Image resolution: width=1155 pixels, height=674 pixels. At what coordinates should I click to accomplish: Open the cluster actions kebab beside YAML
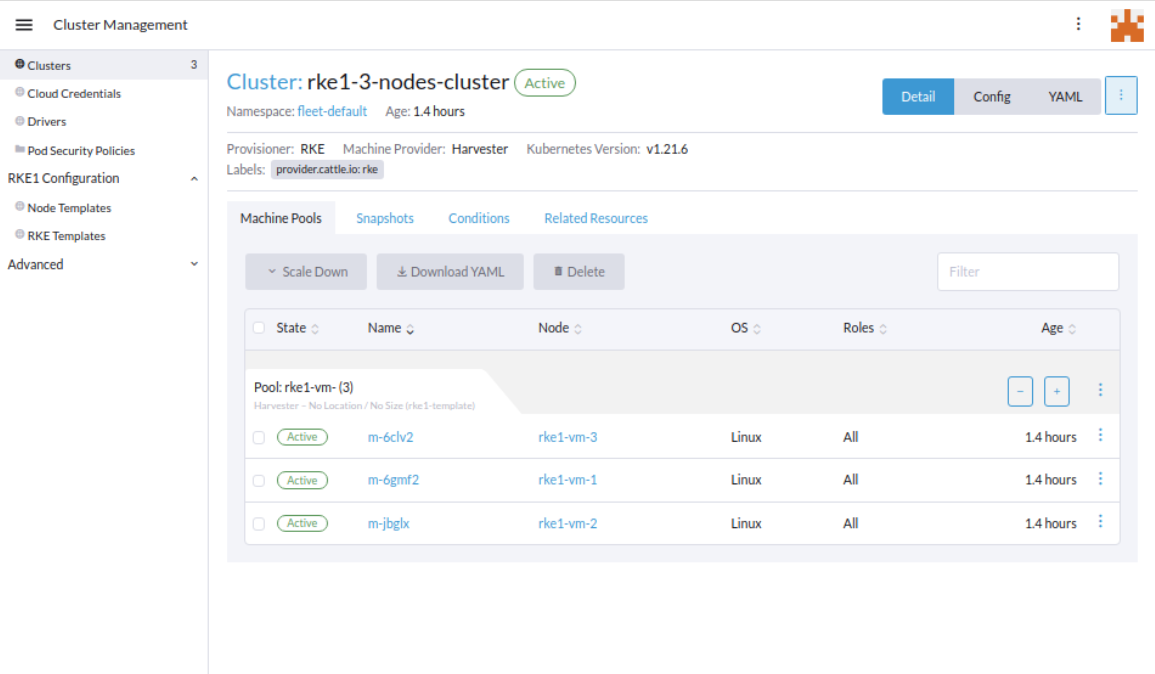click(1121, 95)
